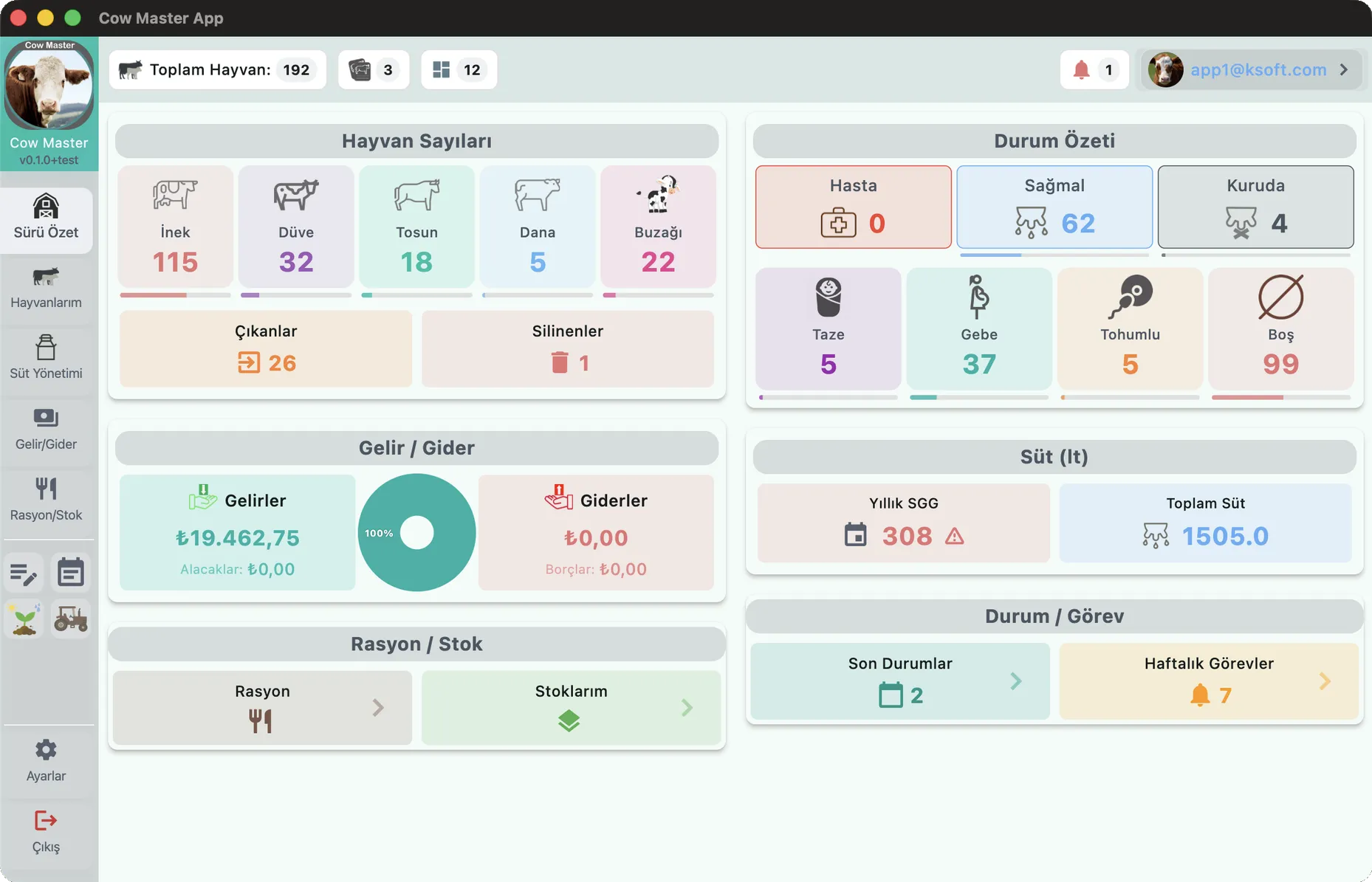Screen dimensions: 1372x882
Task: Click the grid icon showing 12
Action: 441,70
